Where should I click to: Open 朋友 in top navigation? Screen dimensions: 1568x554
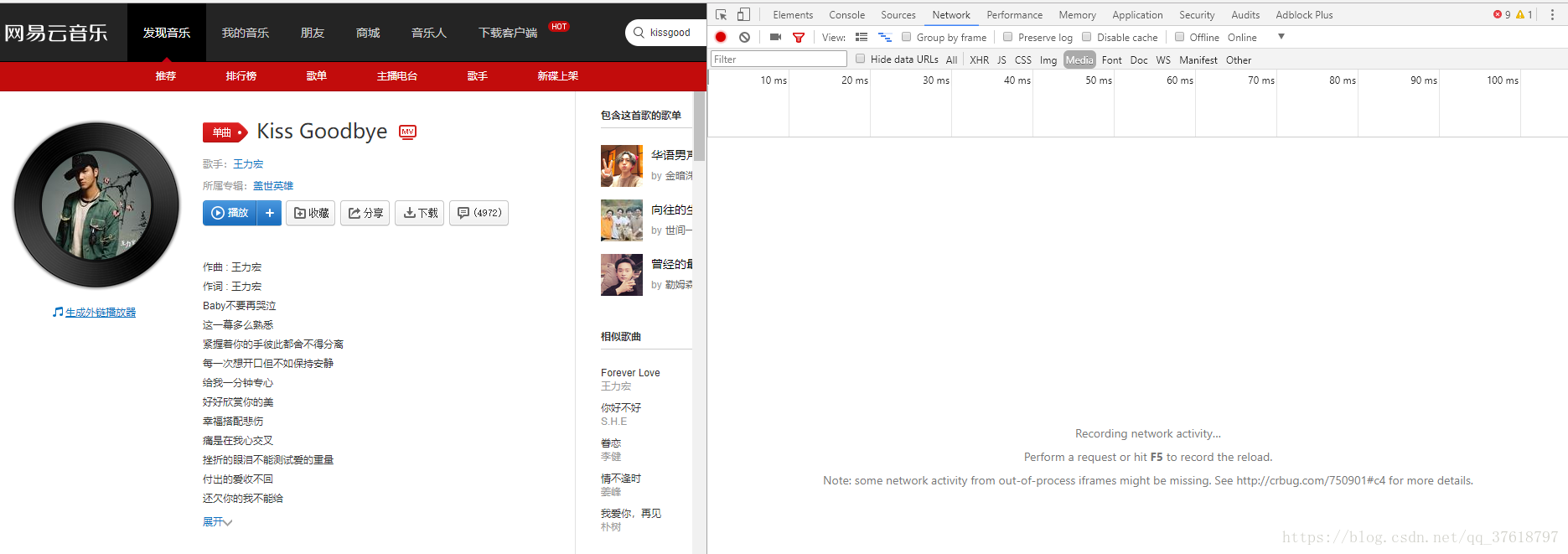[x=313, y=33]
